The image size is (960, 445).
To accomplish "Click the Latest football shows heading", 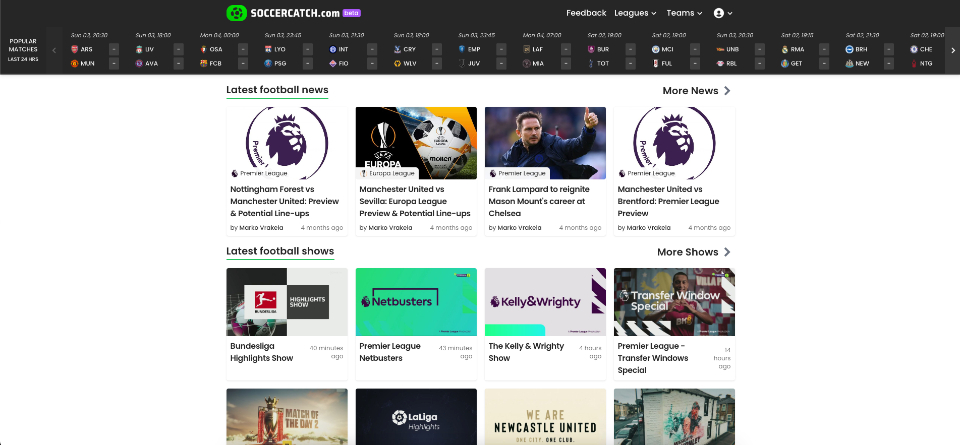I will click(280, 251).
